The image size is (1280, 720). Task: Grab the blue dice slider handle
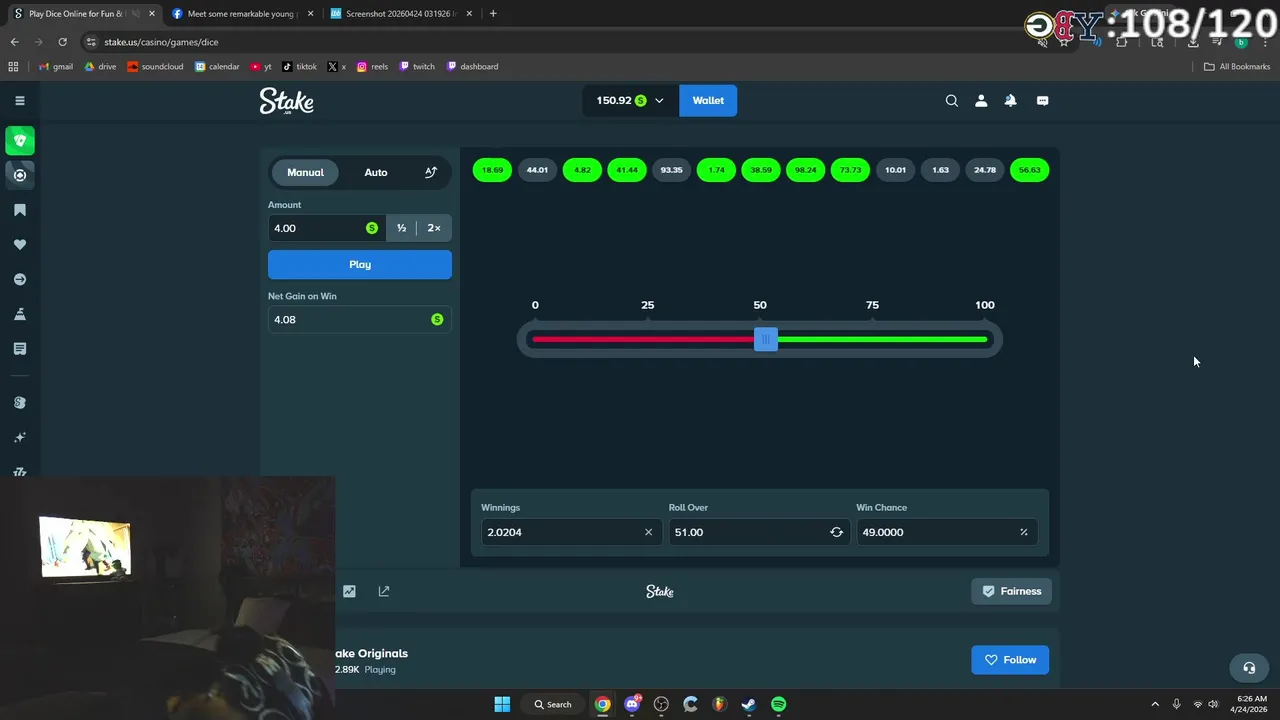pos(766,340)
